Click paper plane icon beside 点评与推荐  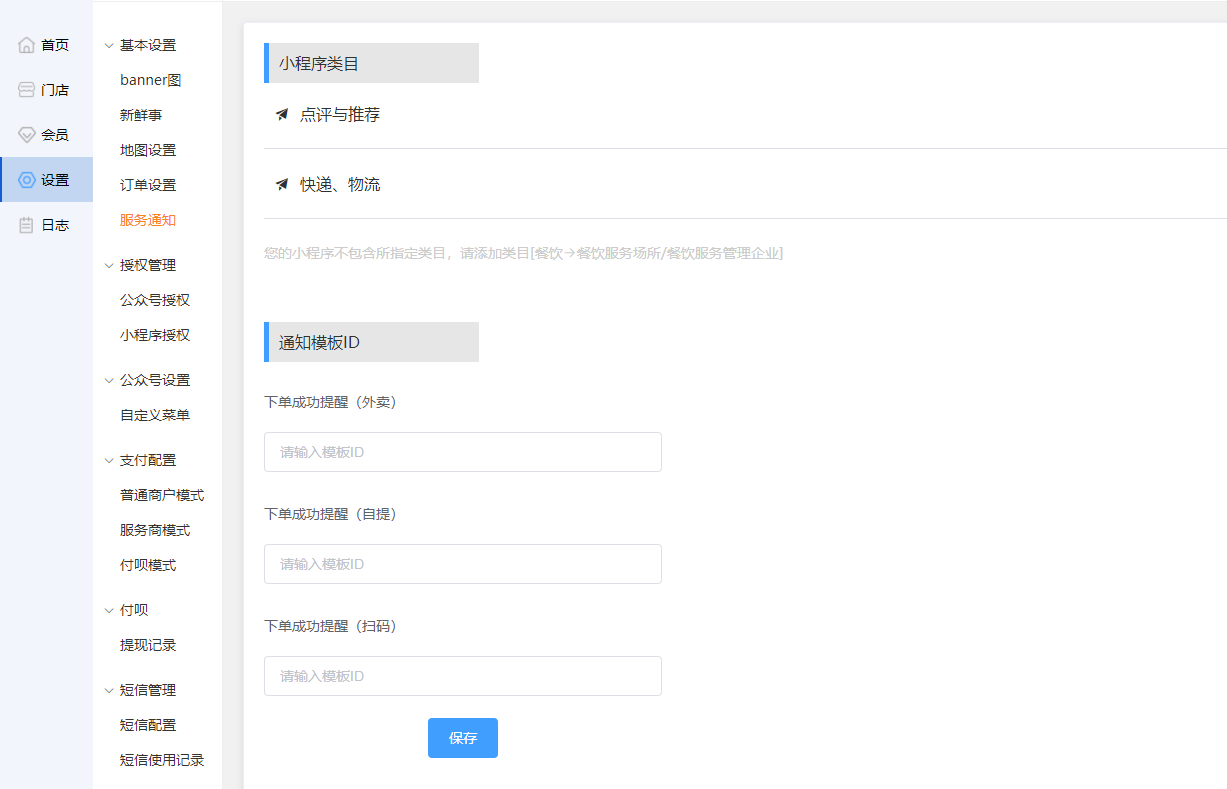pyautogui.click(x=282, y=115)
